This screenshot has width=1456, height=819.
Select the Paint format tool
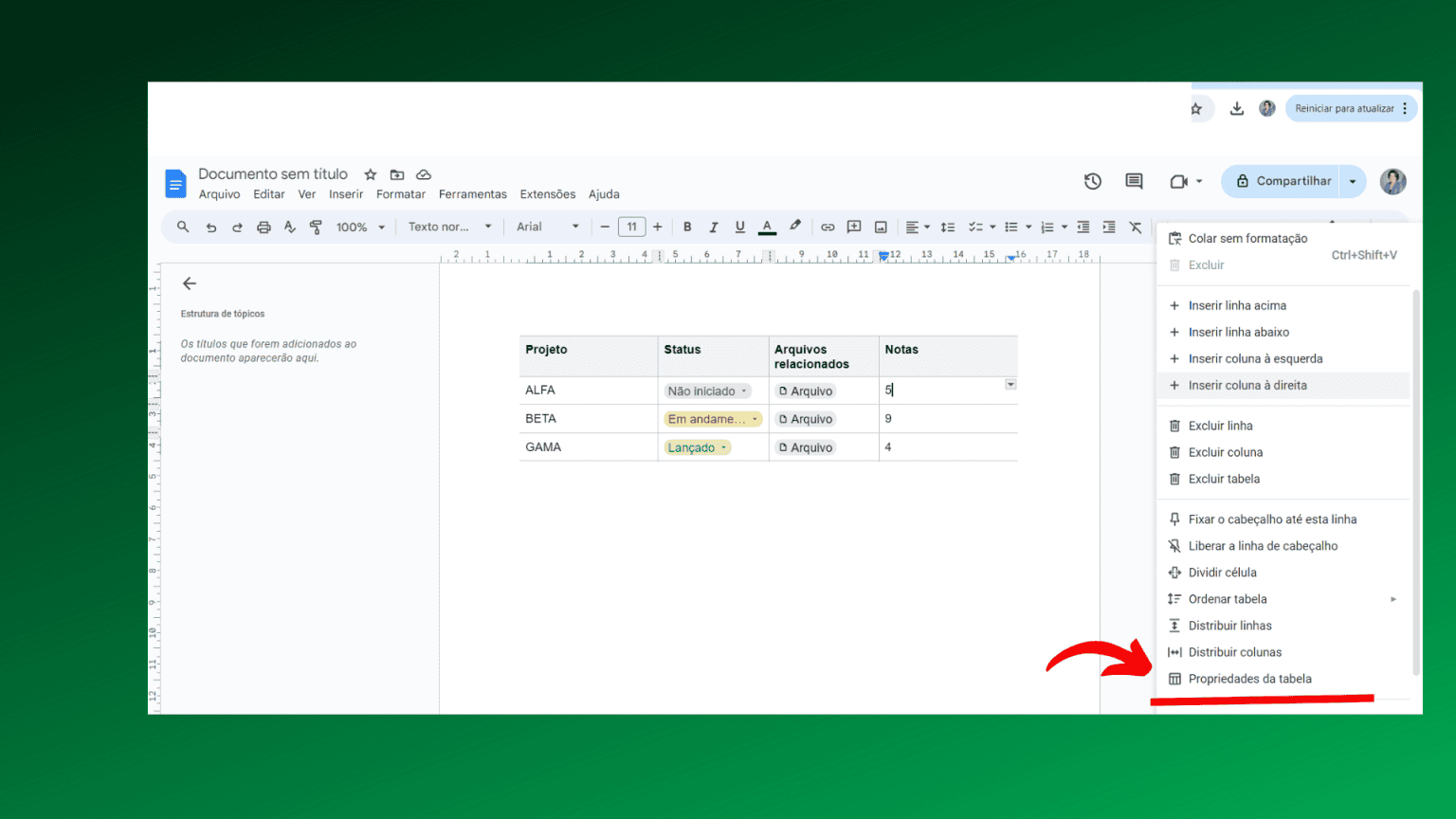314,227
